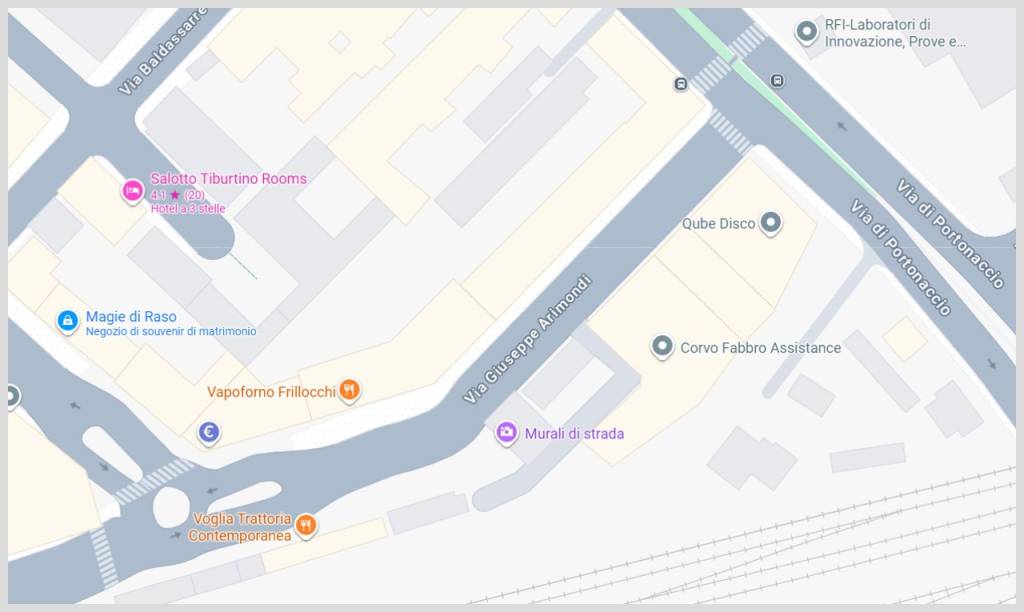Screen dimensions: 1024x612
Task: Click the Murali di strada label text
Action: (574, 434)
